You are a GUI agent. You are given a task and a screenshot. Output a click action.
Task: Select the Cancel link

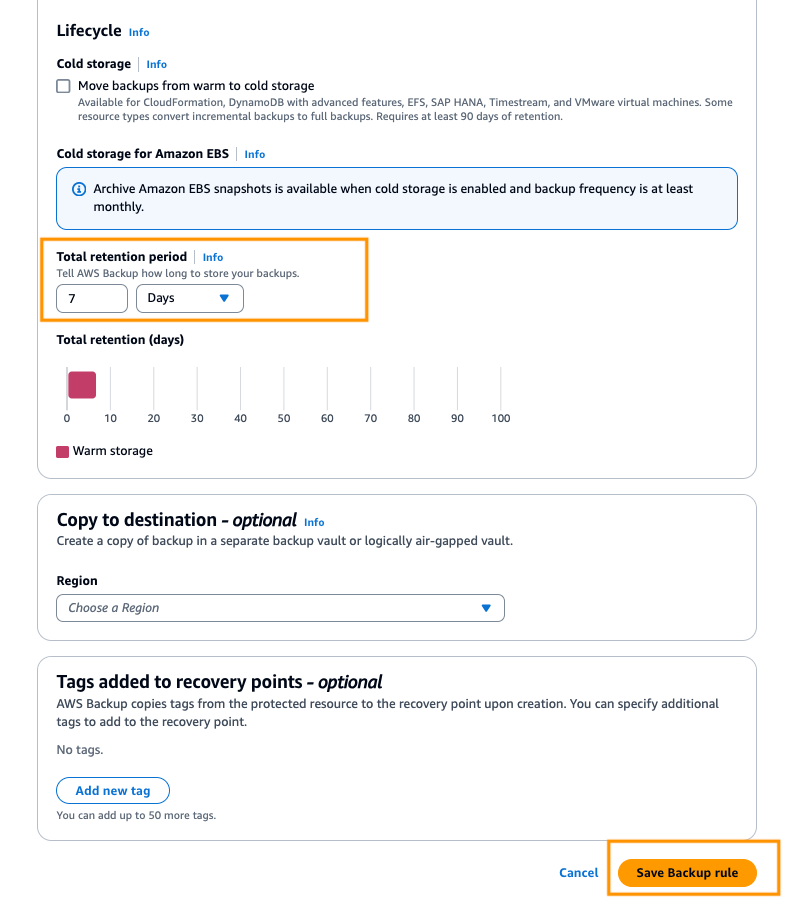(x=578, y=872)
